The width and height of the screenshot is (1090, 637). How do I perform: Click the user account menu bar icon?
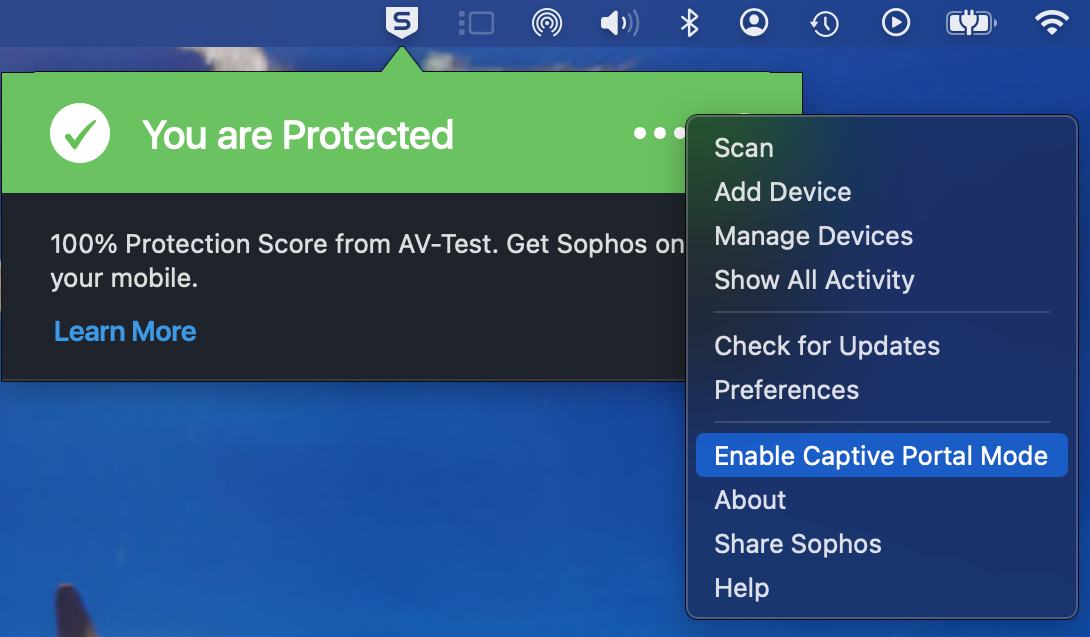(754, 22)
